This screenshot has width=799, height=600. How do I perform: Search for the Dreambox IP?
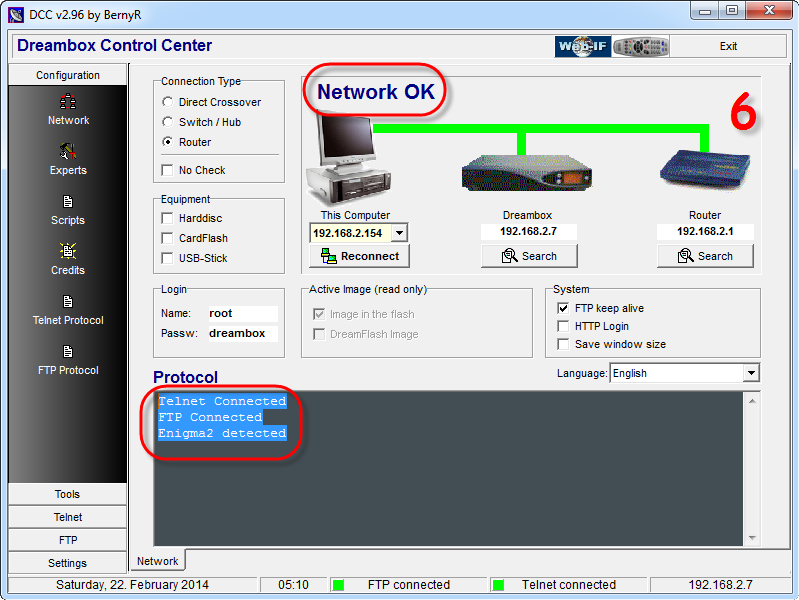(x=529, y=256)
